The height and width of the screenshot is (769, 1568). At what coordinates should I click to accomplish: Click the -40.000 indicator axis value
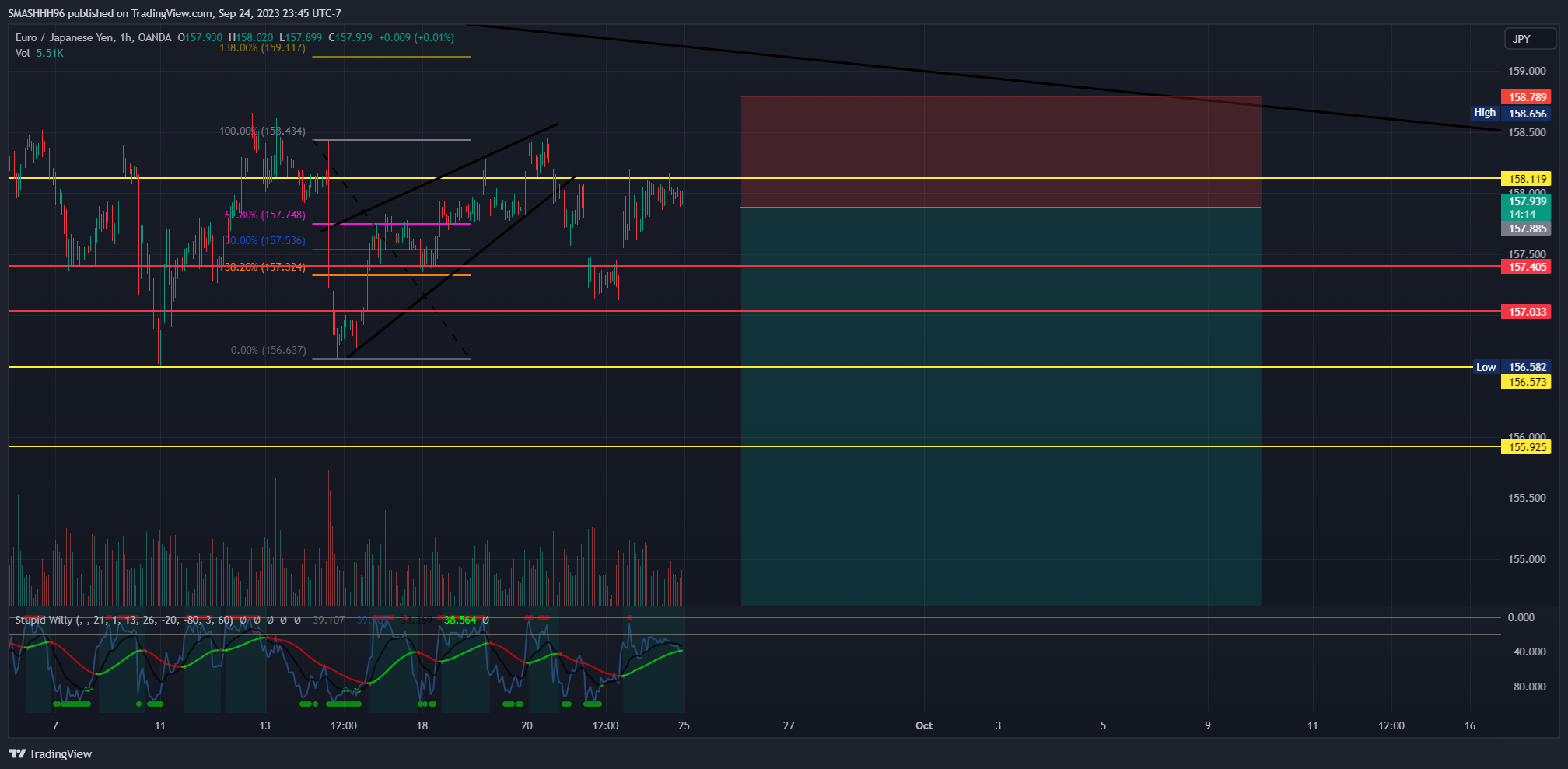pyautogui.click(x=1527, y=652)
